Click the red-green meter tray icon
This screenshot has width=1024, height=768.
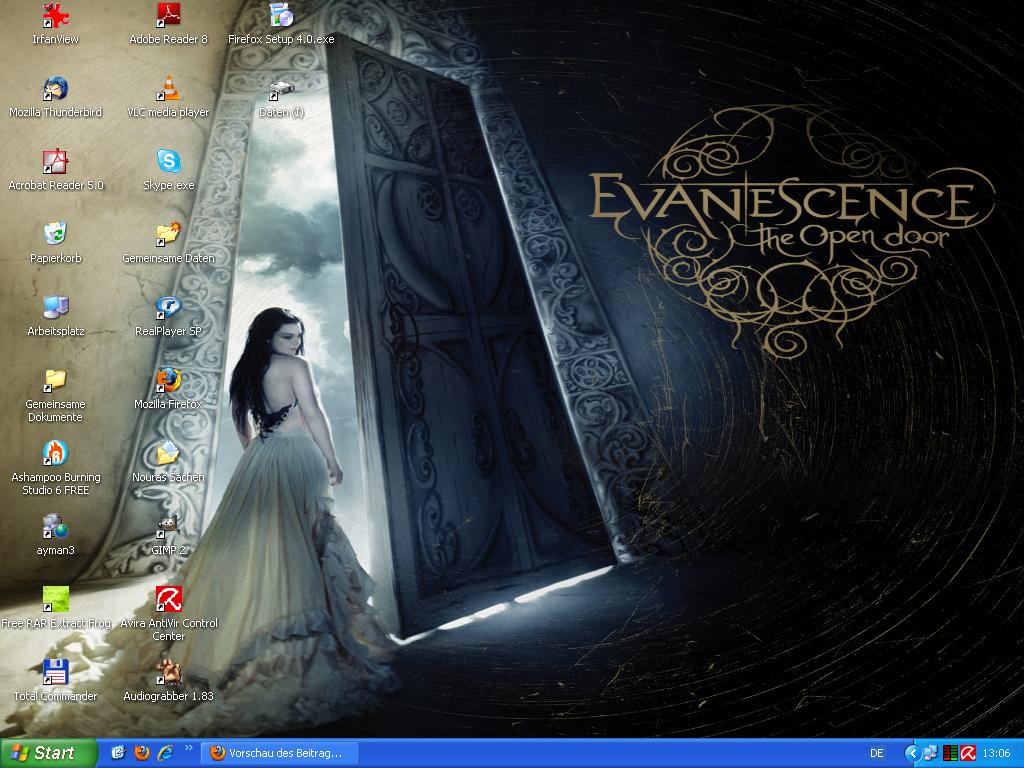950,754
